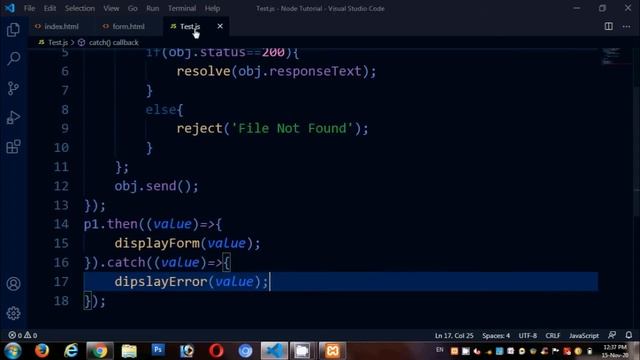
Task: Open the Windows Start button
Action: point(12,351)
